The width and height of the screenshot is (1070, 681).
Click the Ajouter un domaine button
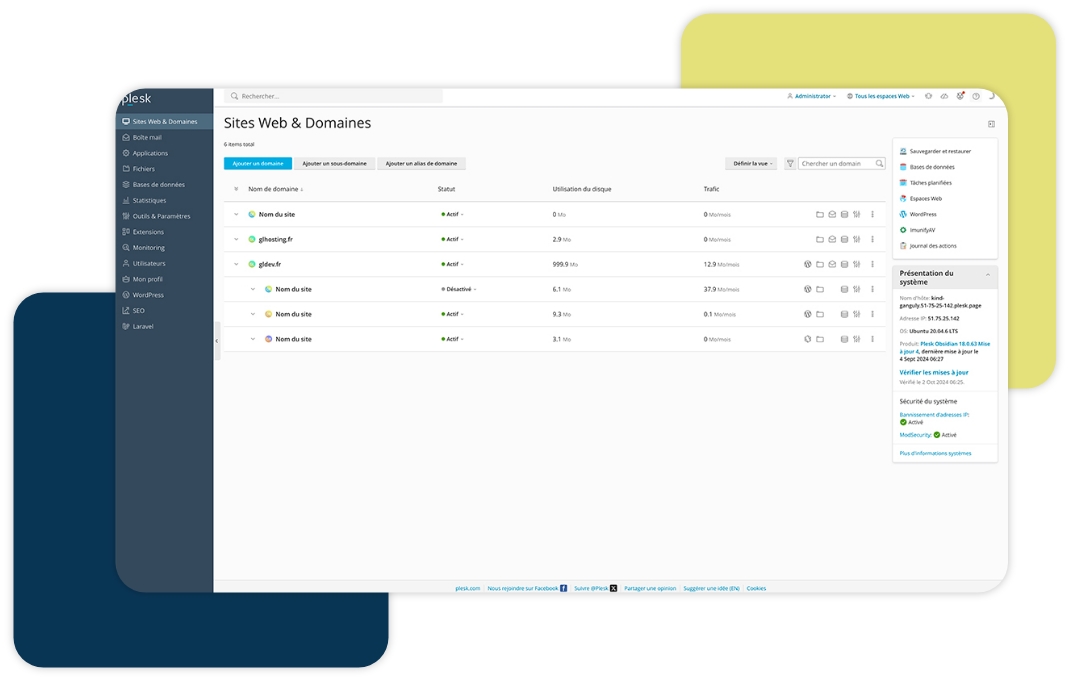[x=257, y=164]
